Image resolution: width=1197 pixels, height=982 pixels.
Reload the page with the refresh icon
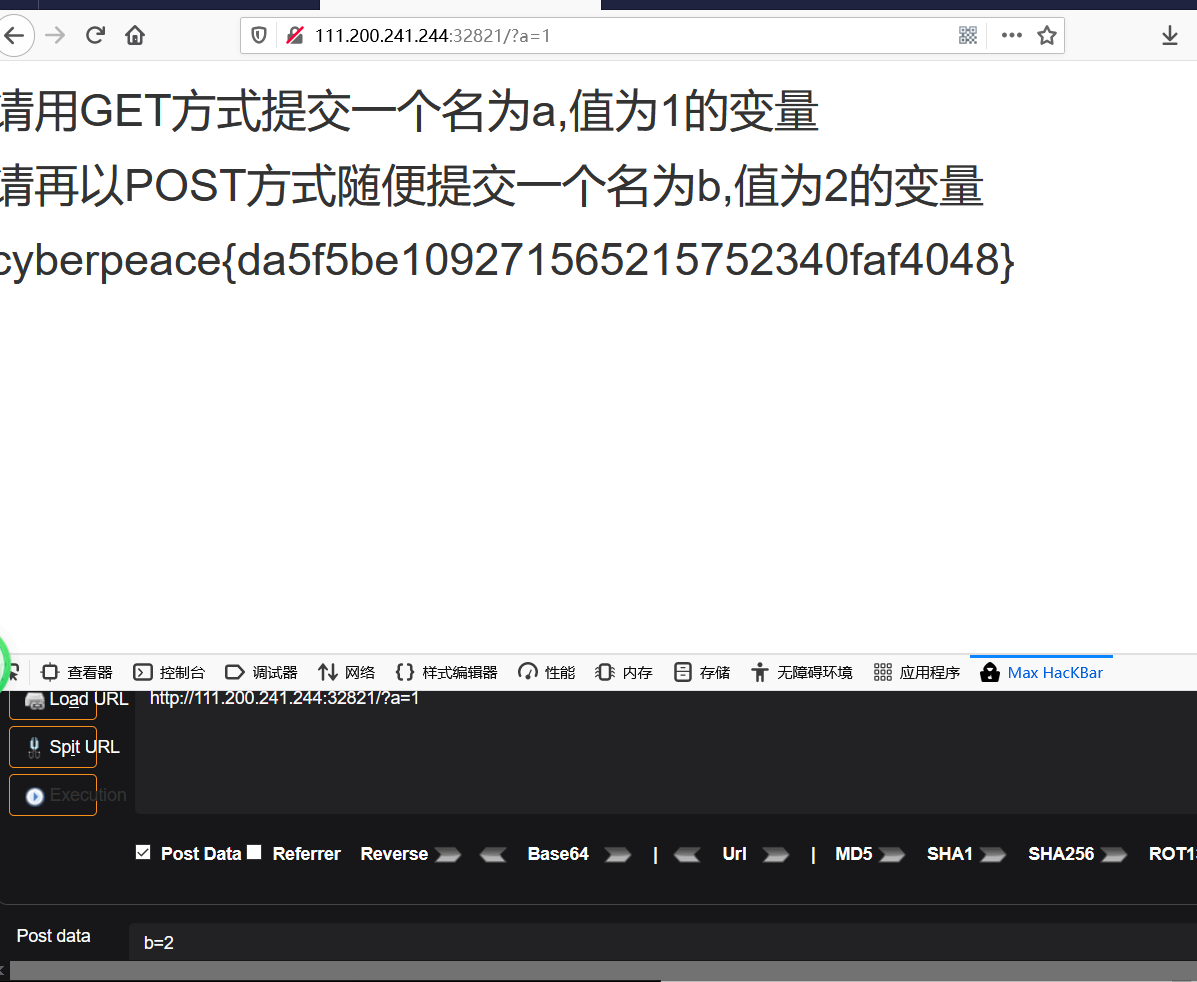click(x=95, y=35)
